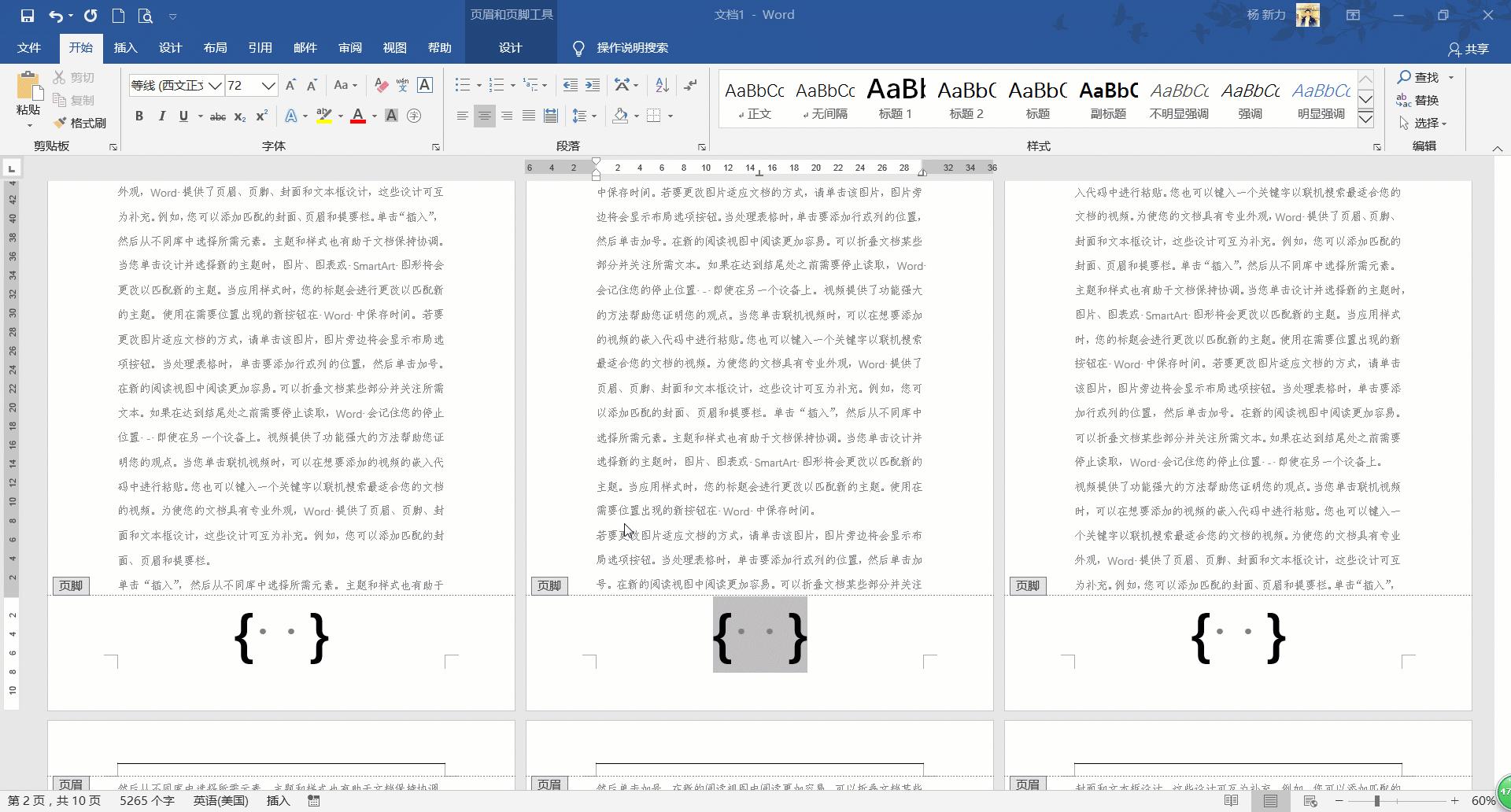
Task: Apply italic formatting
Action: (162, 116)
